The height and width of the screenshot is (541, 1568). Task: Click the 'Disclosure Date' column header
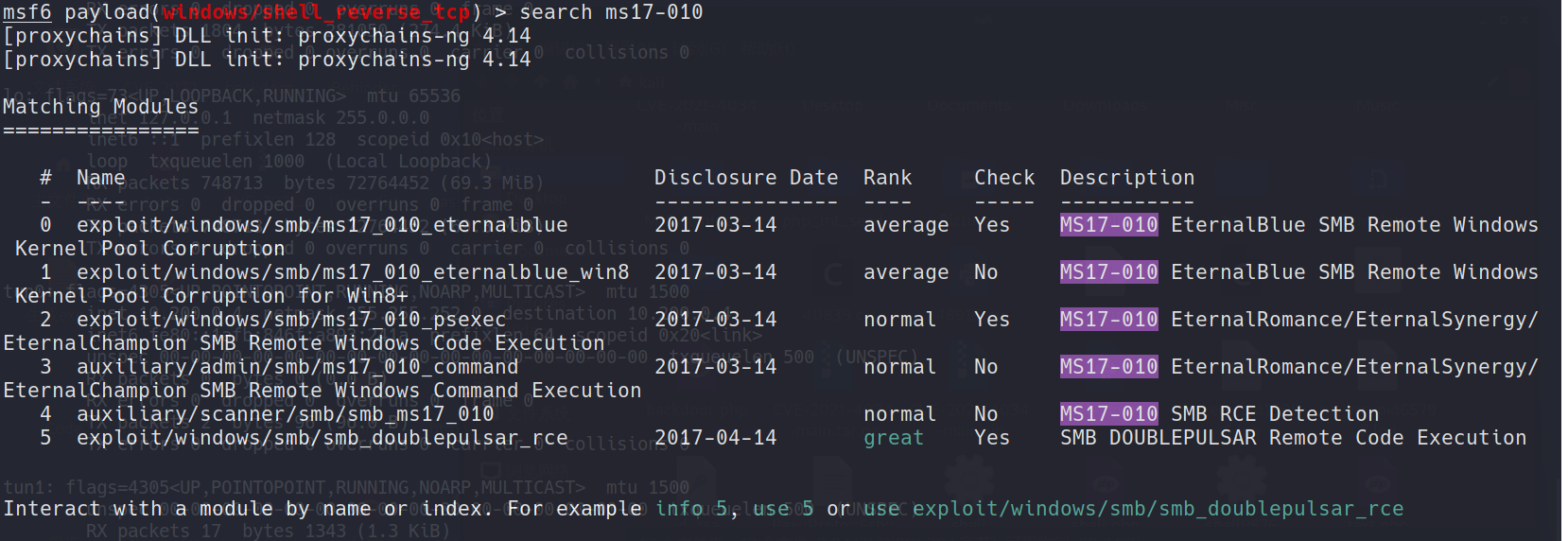coord(745,178)
